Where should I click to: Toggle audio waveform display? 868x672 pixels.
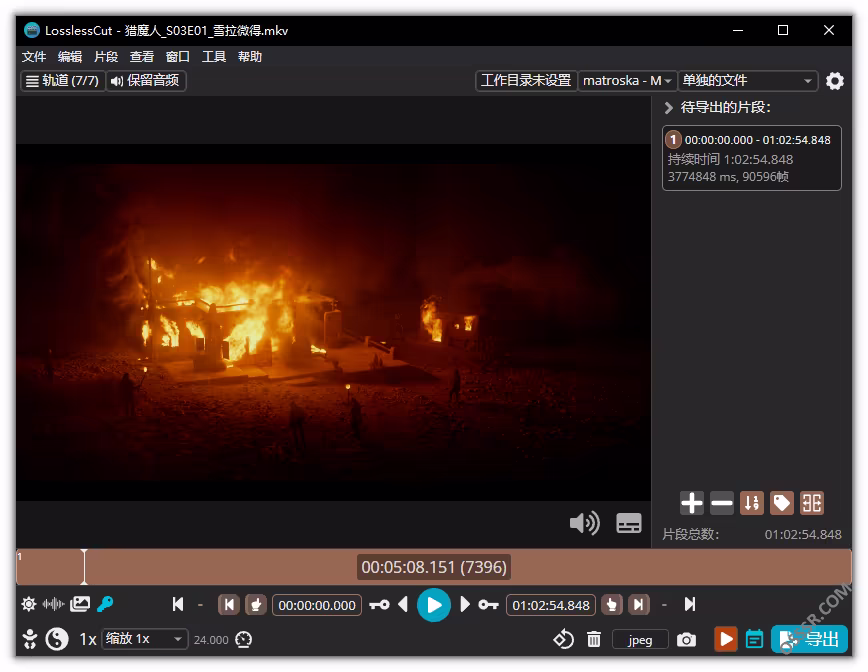tap(54, 604)
